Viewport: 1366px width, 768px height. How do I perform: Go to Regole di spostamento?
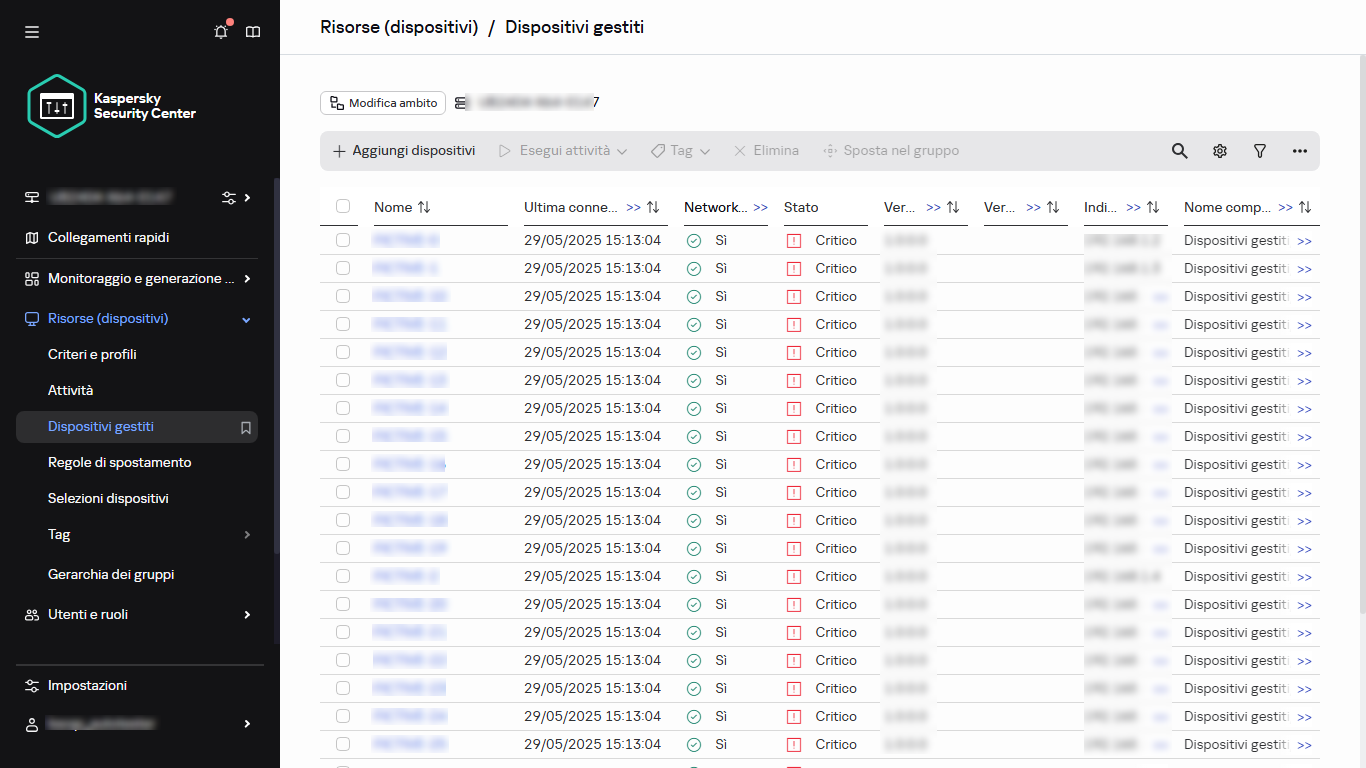coord(119,463)
